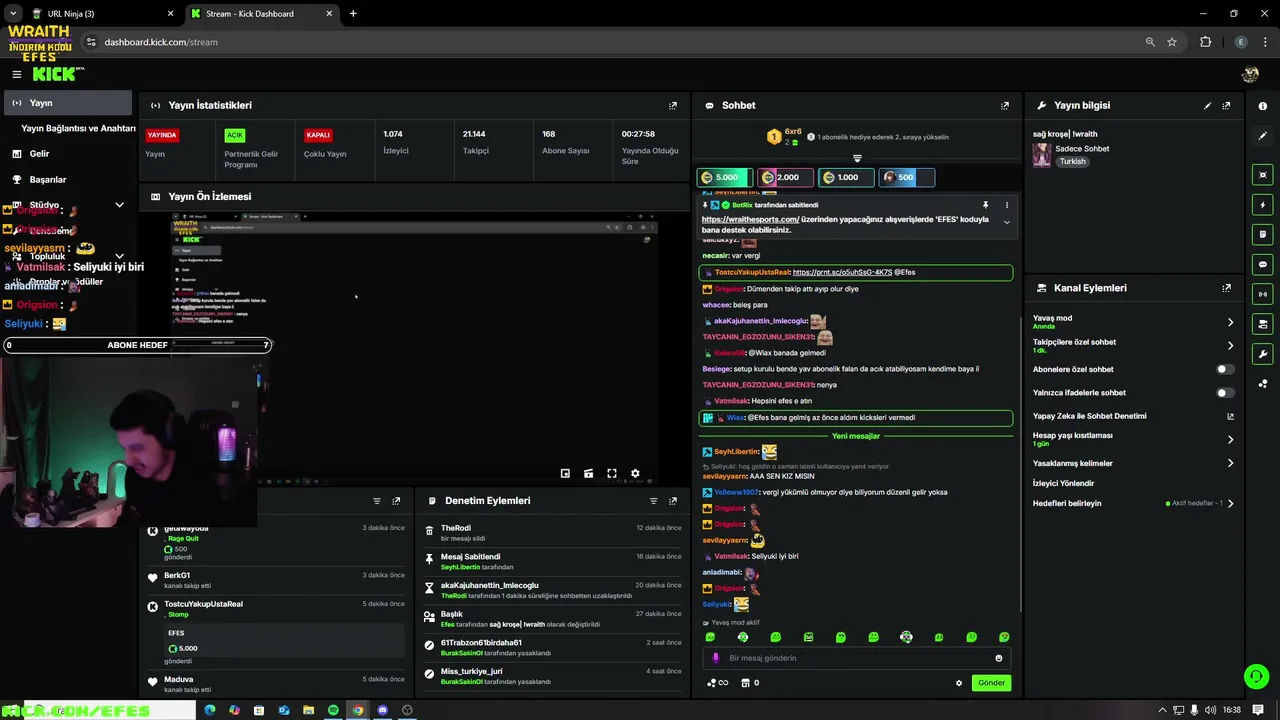Toggle the stream preview widget in right sidebar
Viewport: 1280px width, 720px height.
coord(1263,175)
